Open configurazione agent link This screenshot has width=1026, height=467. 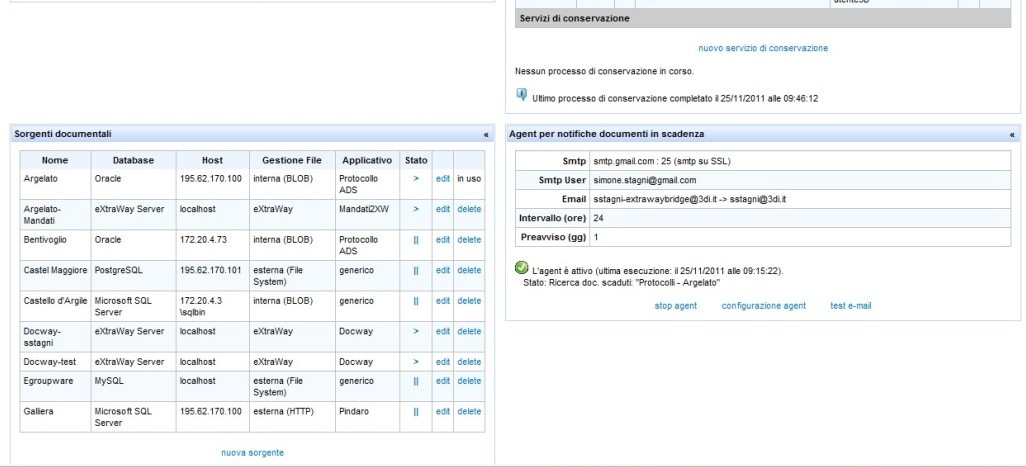pyautogui.click(x=764, y=305)
